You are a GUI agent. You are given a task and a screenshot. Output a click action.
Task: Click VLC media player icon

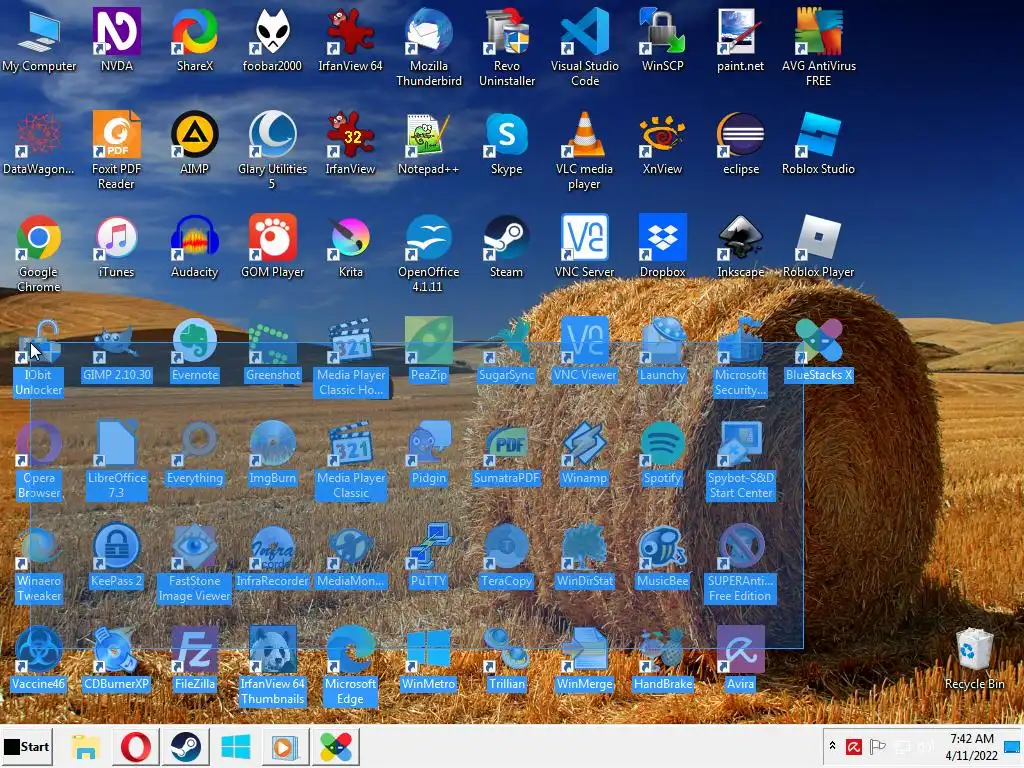pyautogui.click(x=584, y=150)
